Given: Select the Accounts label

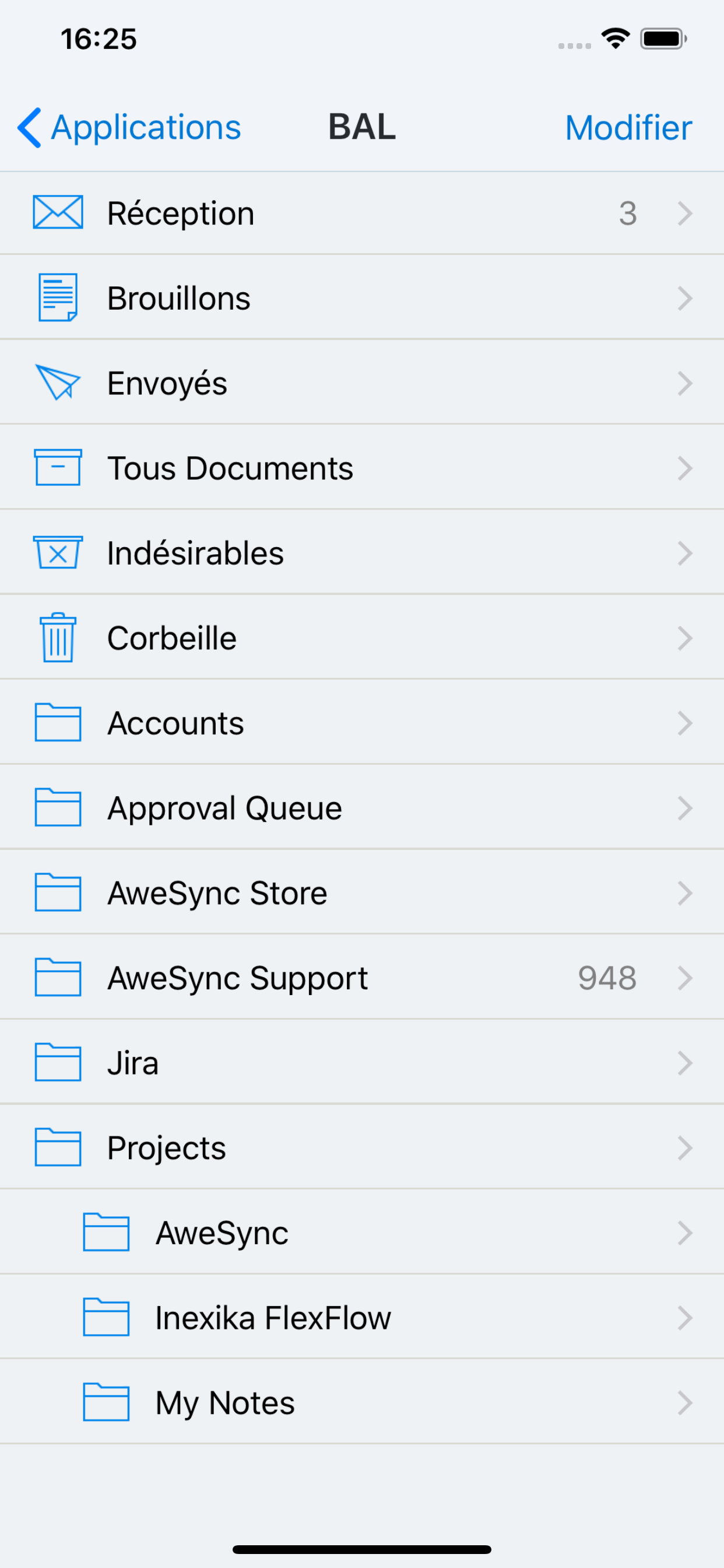Looking at the screenshot, I should click(176, 723).
